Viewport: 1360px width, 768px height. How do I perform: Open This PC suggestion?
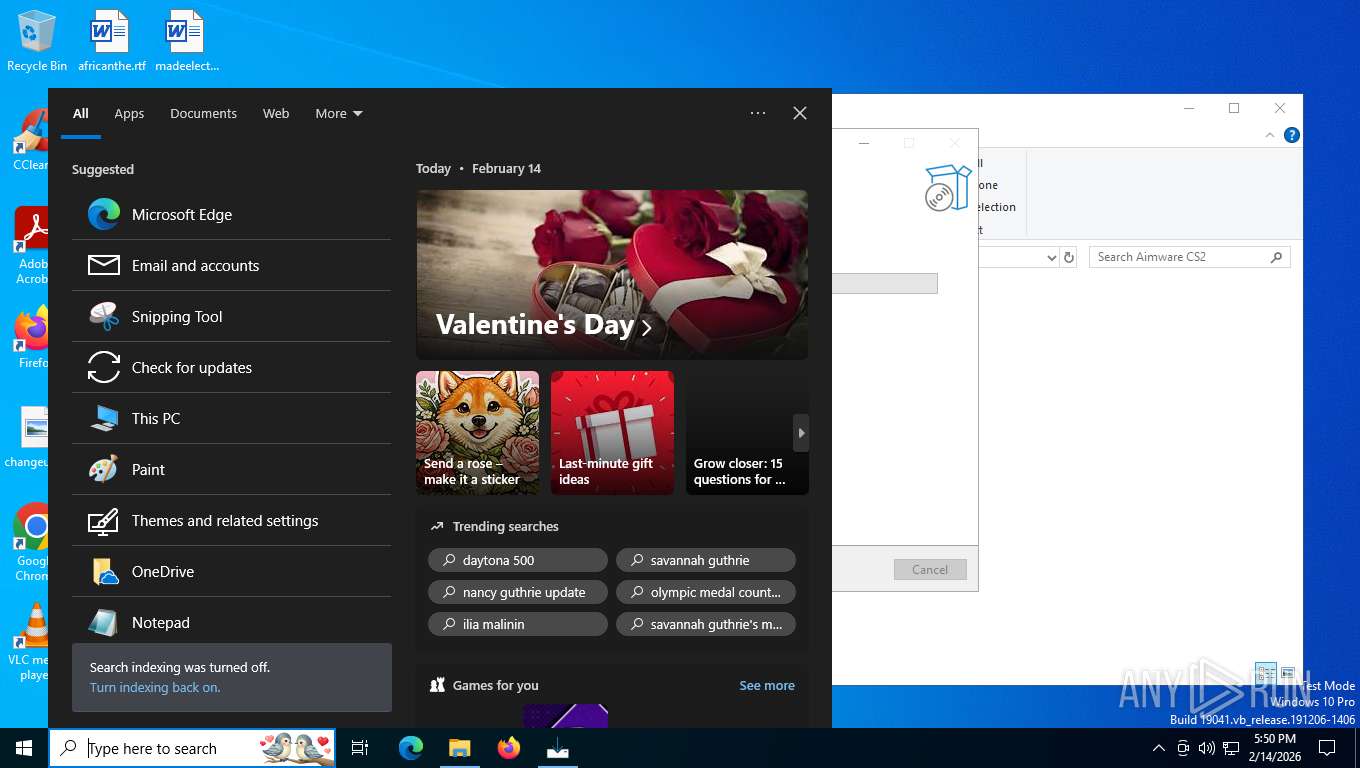tap(231, 418)
